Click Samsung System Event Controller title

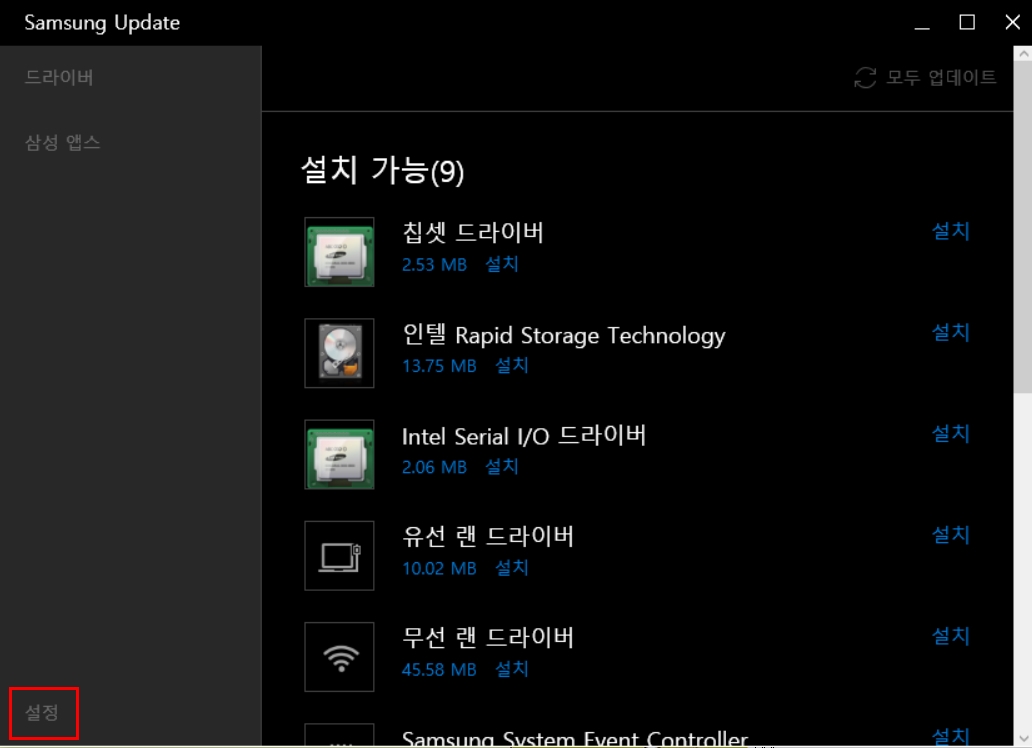point(575,738)
